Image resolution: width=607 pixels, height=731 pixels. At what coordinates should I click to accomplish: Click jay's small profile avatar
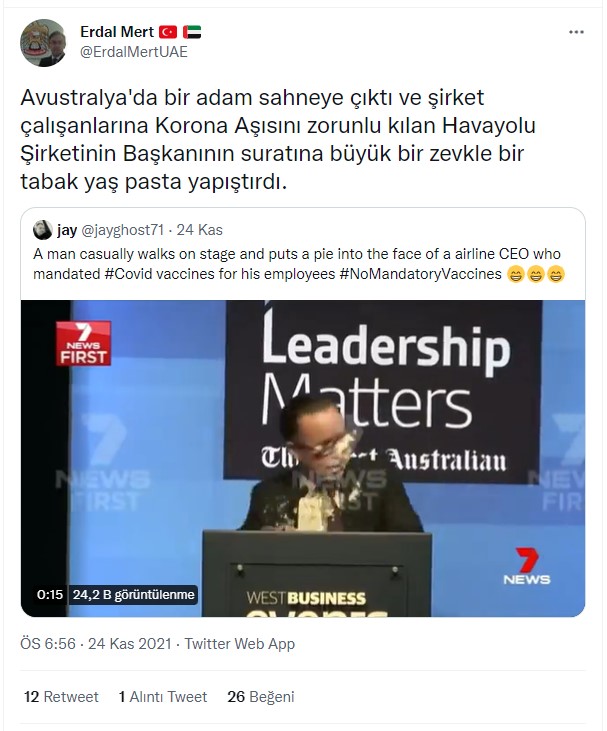[x=42, y=230]
